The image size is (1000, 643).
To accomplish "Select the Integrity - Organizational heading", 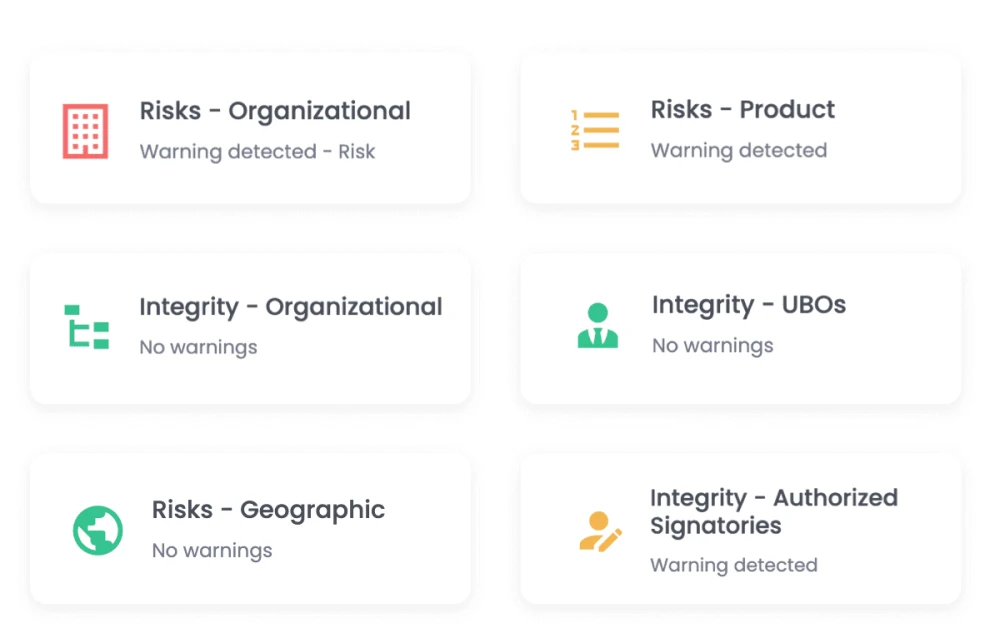I will pos(290,307).
